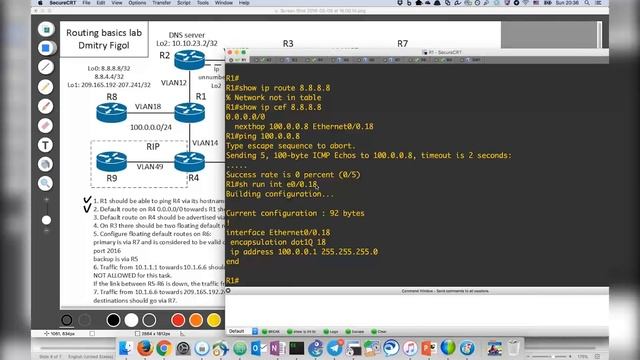This screenshot has width=640, height=360.
Task: Pick the dark gray color swatch
Action: (x=149, y=320)
